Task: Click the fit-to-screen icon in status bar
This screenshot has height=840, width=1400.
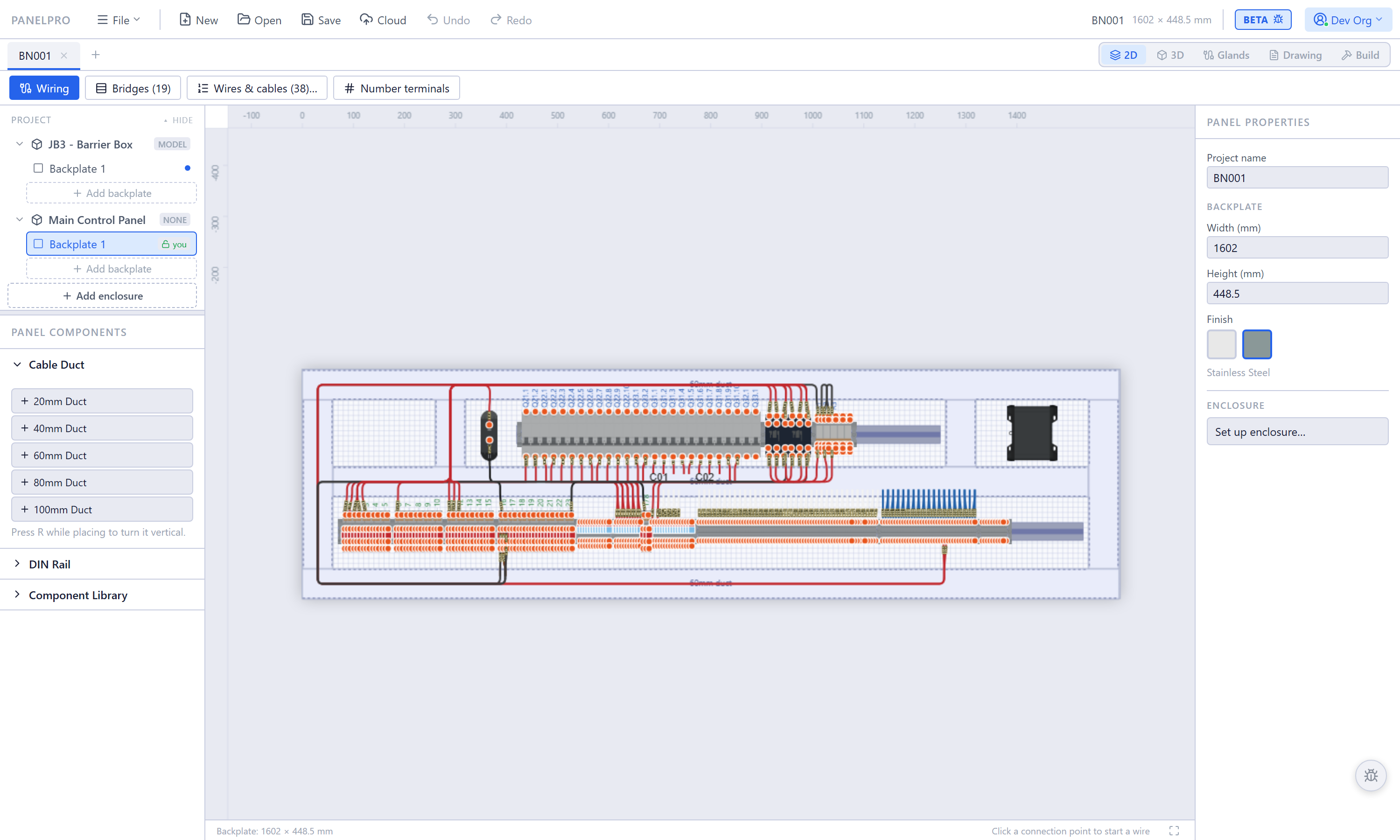Action: tap(1174, 830)
